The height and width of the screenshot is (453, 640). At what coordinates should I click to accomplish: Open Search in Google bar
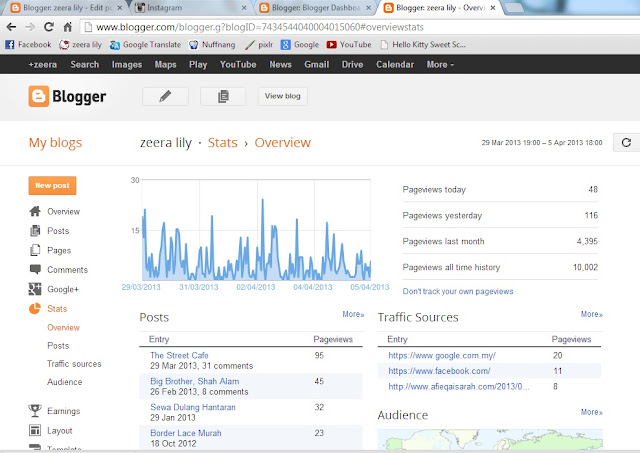click(x=84, y=64)
